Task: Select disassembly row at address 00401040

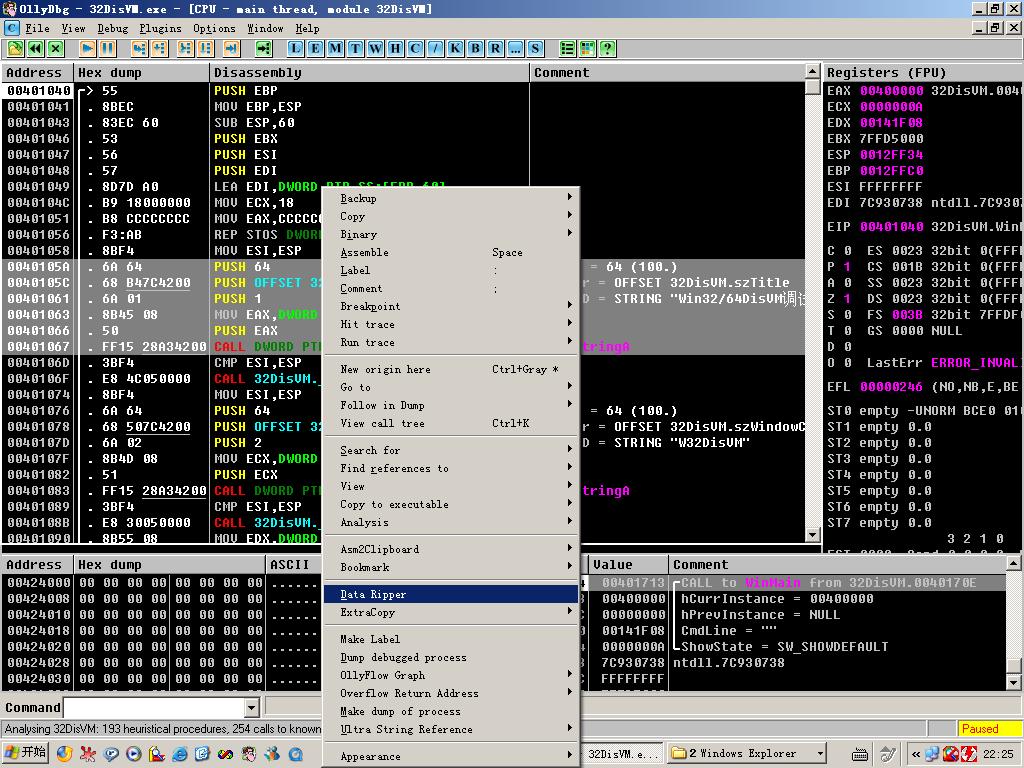Action: (x=405, y=90)
